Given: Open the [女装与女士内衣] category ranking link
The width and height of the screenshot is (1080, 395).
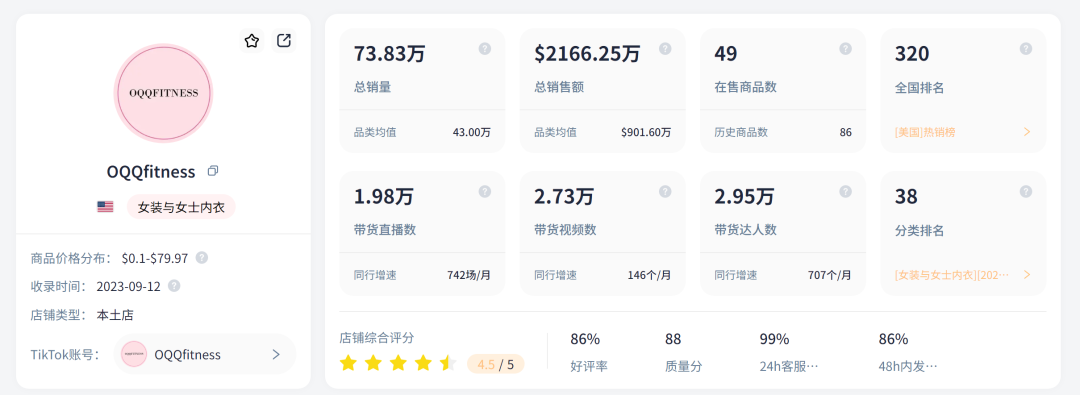Looking at the screenshot, I should coord(952,274).
